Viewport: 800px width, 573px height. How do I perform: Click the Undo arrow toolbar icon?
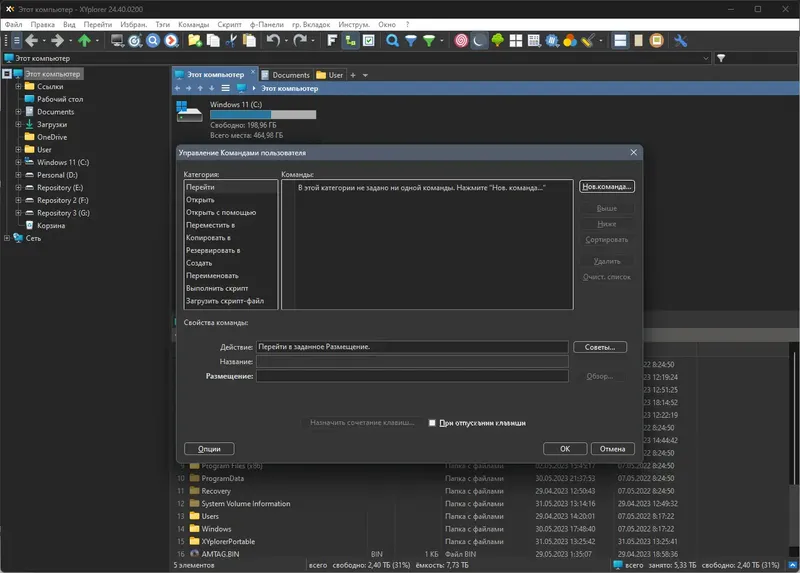[x=273, y=41]
